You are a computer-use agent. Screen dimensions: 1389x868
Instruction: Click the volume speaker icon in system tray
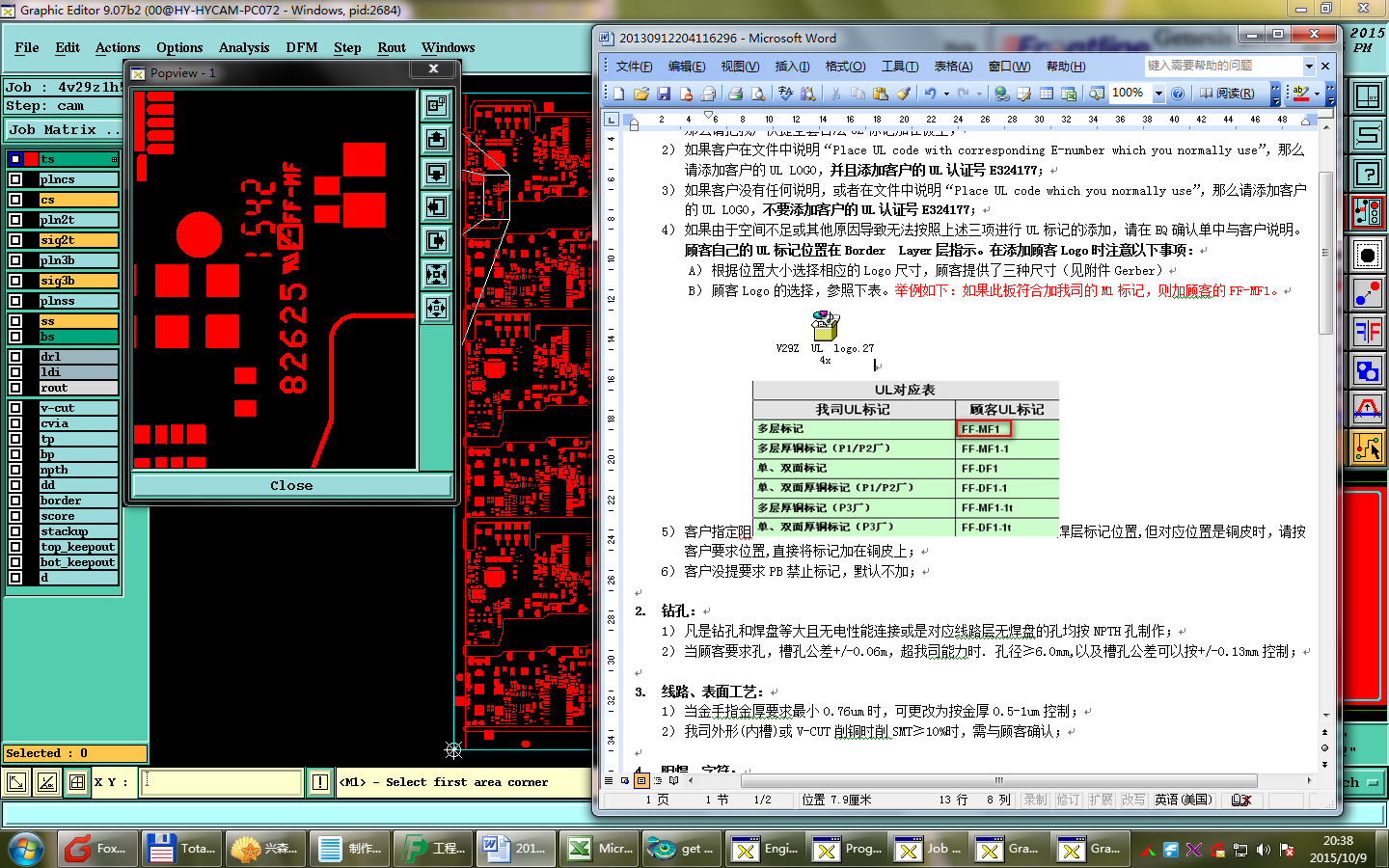(1264, 850)
